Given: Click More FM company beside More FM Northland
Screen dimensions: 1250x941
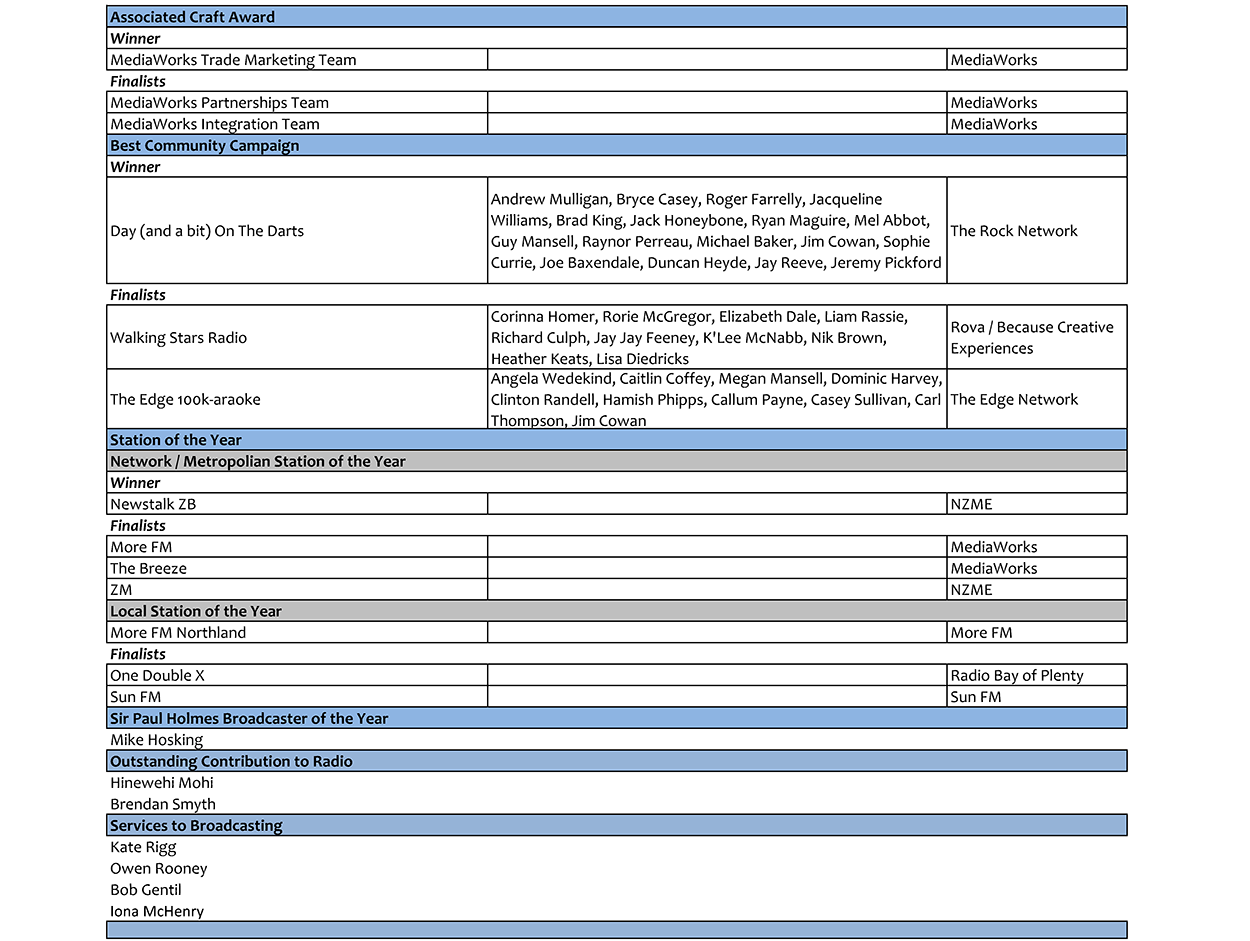Looking at the screenshot, I should 1037,632.
